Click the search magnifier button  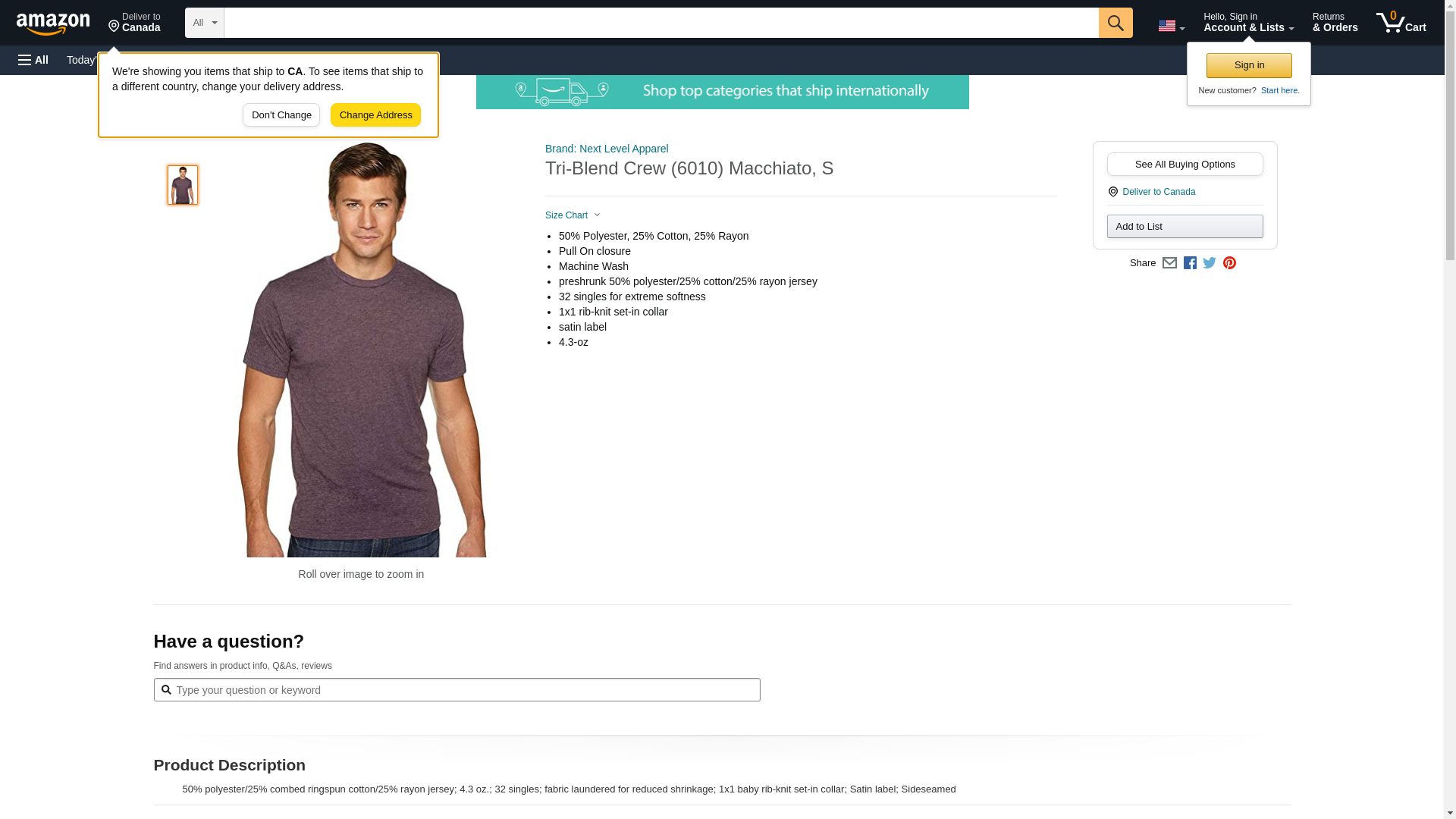click(1115, 23)
